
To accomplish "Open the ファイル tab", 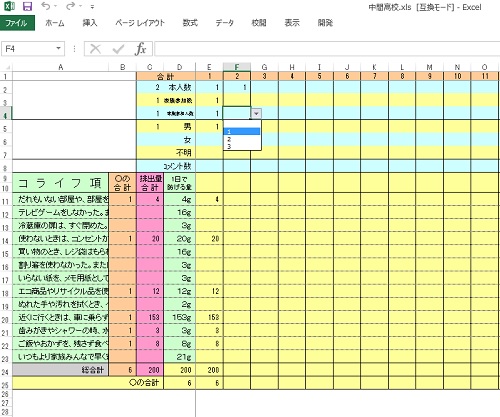I will coord(17,23).
